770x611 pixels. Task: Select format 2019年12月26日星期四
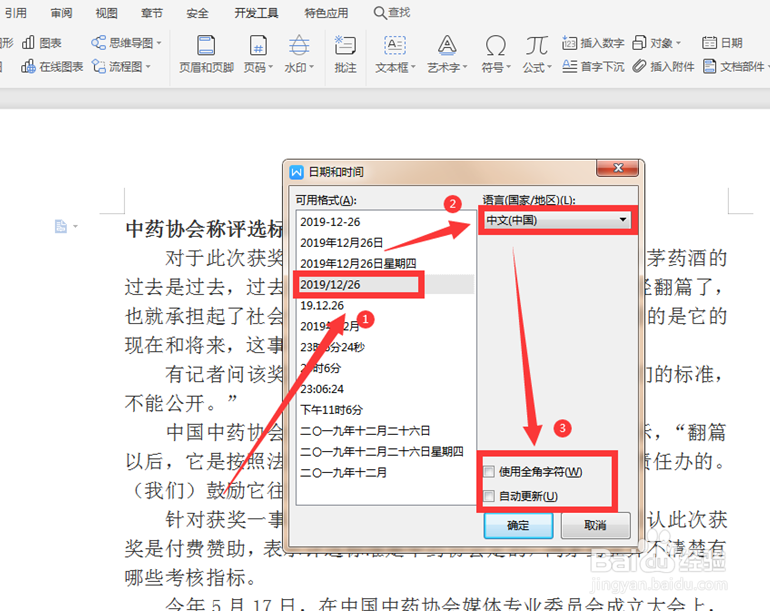pyautogui.click(x=385, y=264)
